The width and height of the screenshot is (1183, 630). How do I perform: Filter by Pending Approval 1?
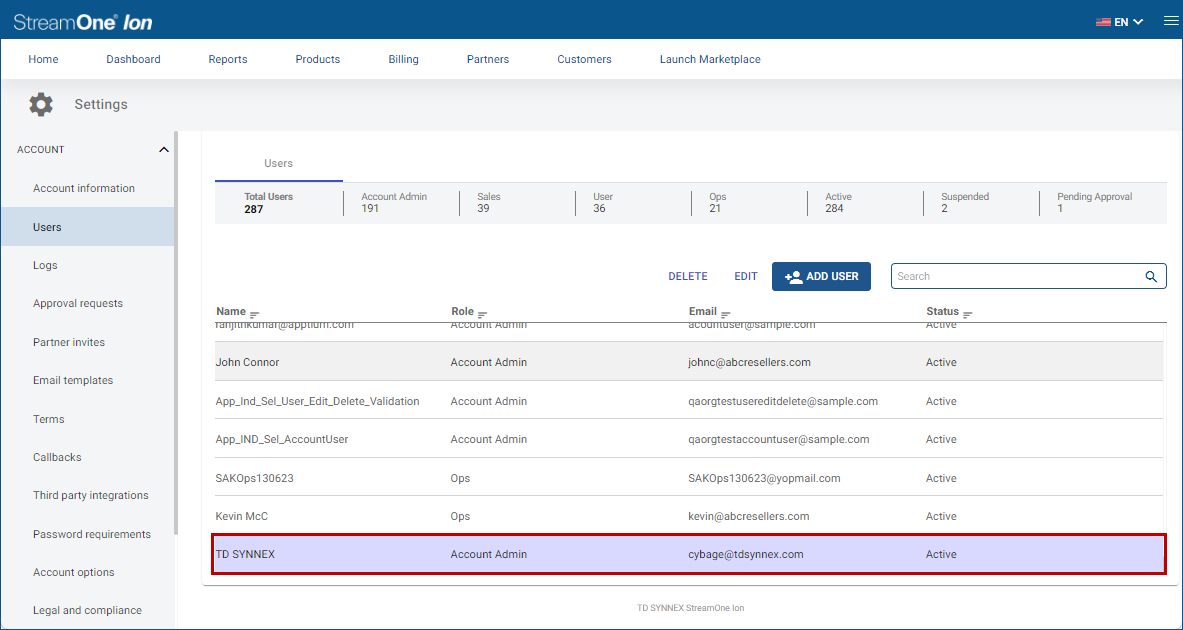[1095, 202]
